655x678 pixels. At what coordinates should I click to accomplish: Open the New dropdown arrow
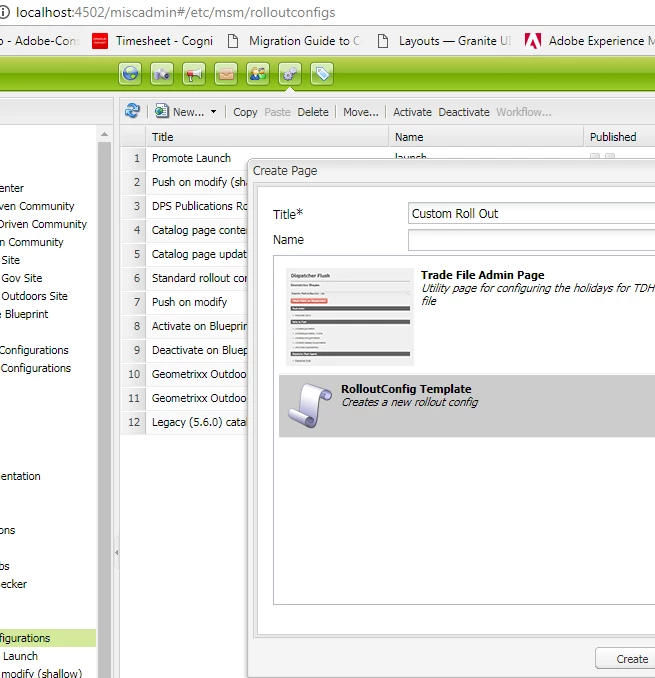[x=214, y=112]
